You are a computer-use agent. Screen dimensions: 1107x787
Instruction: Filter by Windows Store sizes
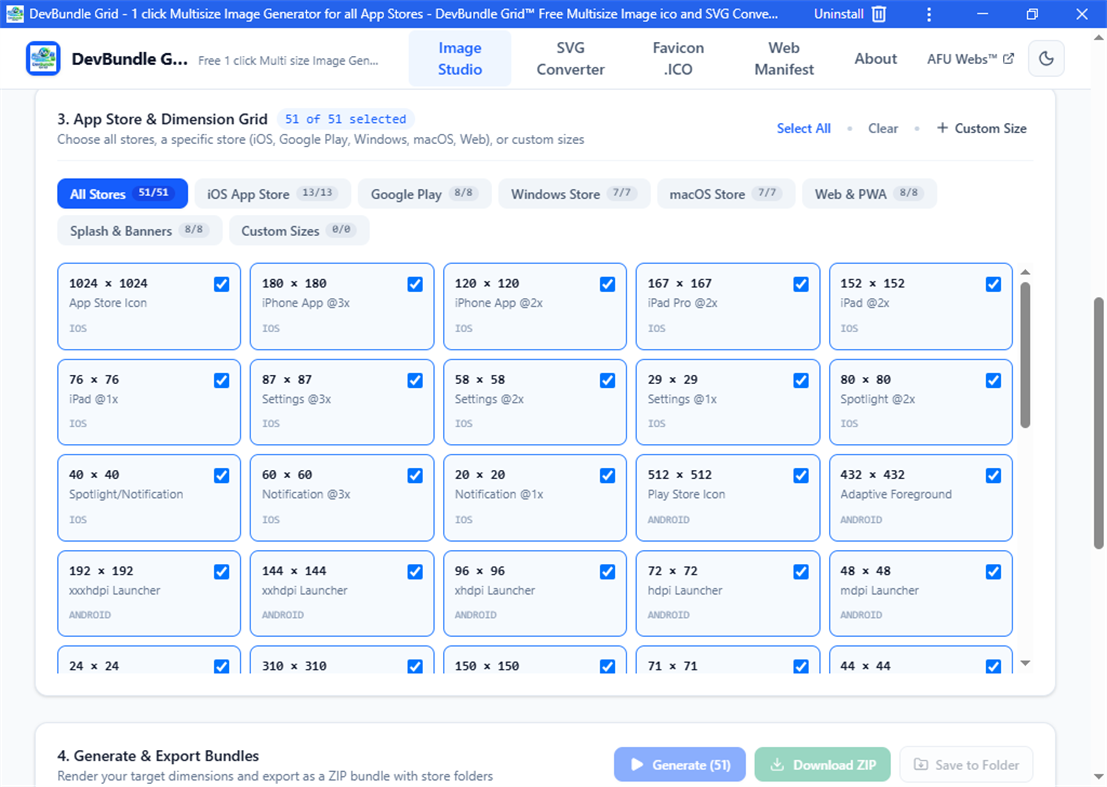574,193
